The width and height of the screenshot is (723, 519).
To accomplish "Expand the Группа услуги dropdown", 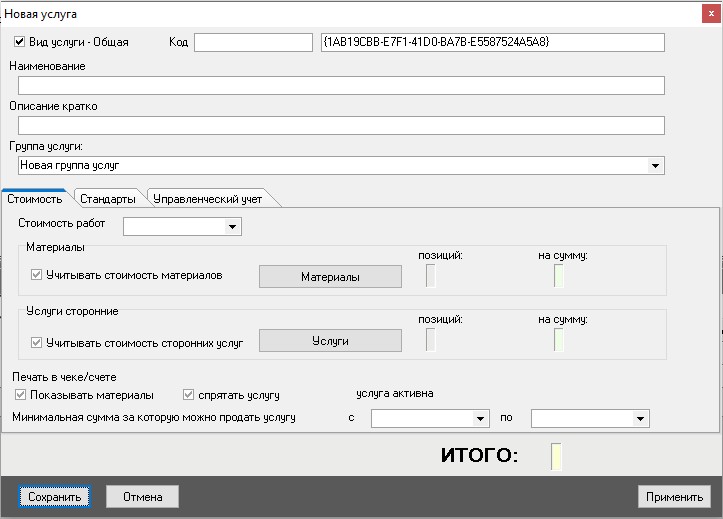I will 656,165.
